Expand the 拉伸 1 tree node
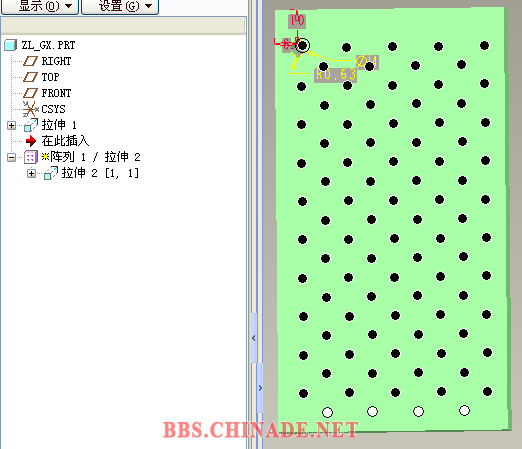The height and width of the screenshot is (449, 522). pyautogui.click(x=11, y=125)
